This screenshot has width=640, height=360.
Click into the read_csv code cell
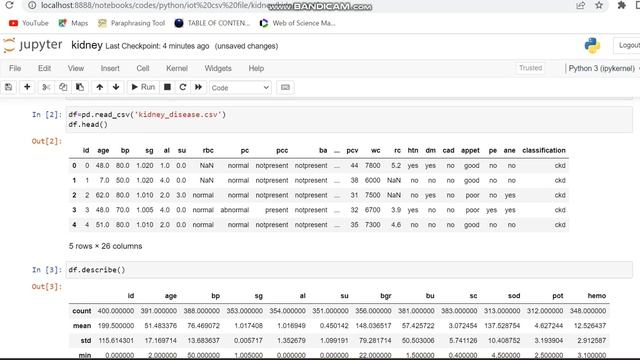pos(349,120)
